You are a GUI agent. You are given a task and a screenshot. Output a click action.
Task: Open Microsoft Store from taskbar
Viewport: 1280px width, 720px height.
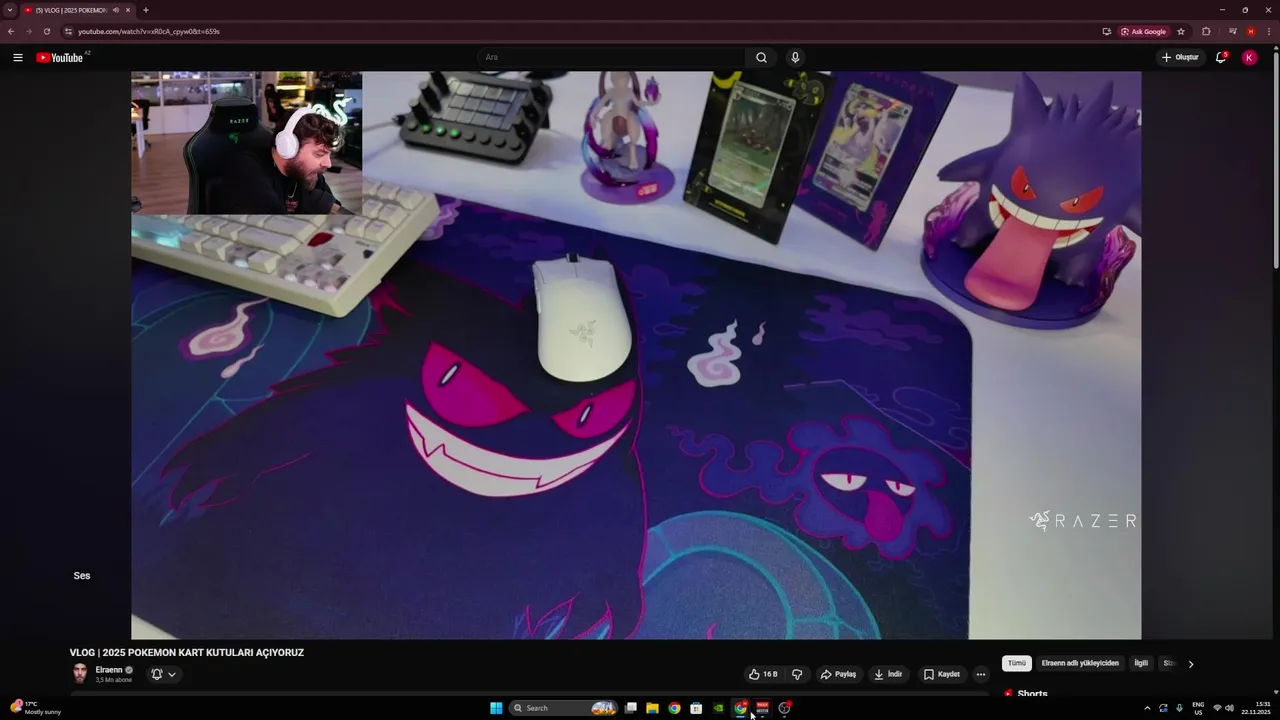pos(696,708)
